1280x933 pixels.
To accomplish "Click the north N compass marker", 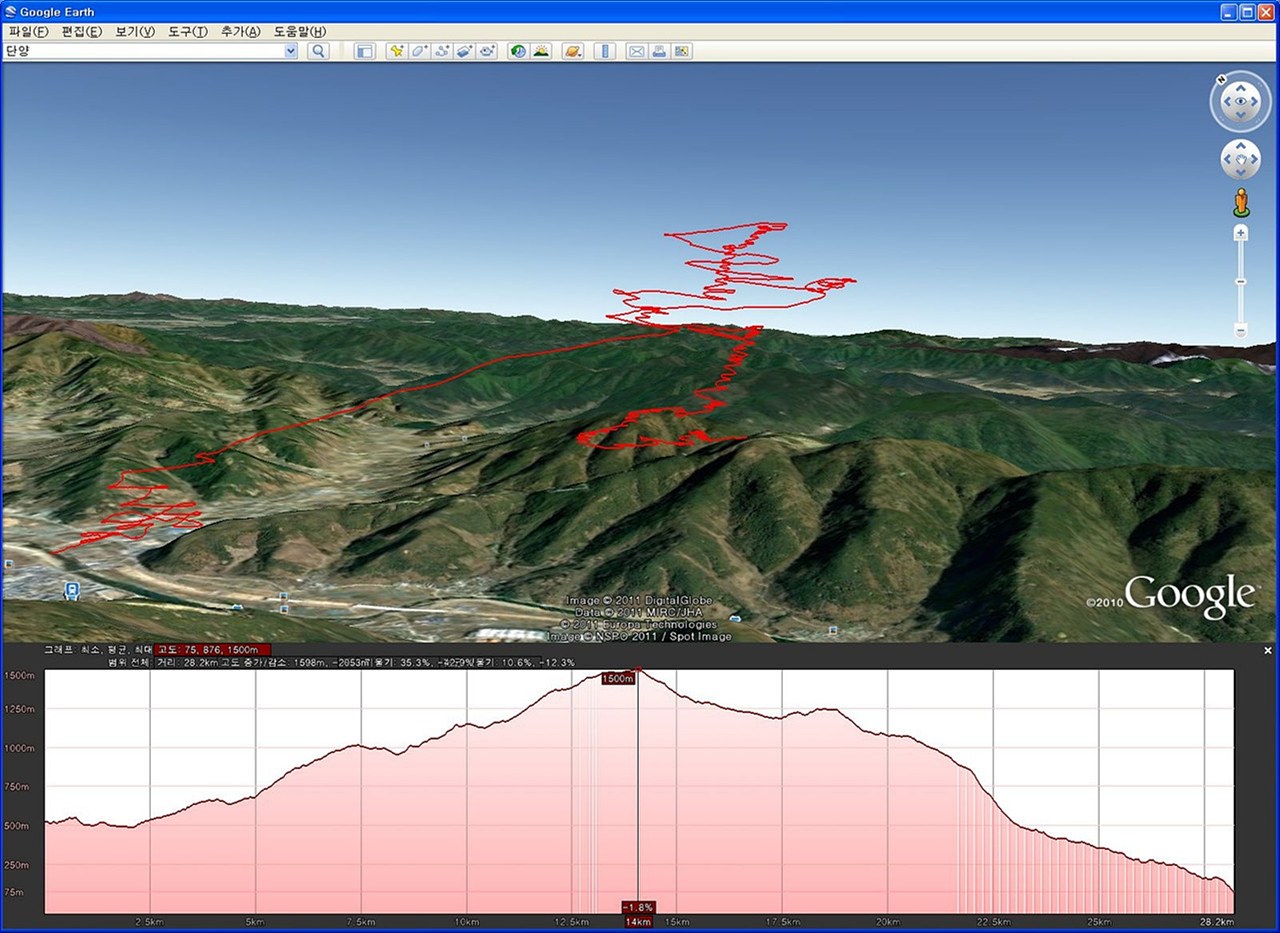I will point(1222,80).
